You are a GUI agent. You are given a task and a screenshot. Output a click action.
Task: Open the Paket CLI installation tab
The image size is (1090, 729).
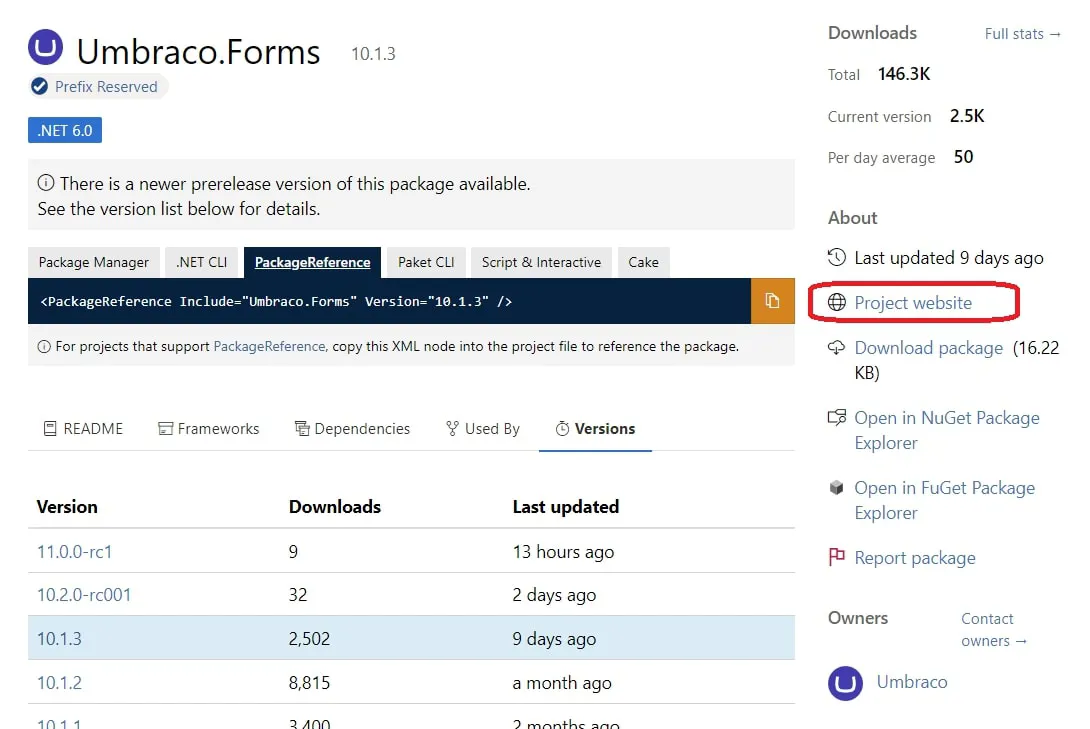click(425, 262)
